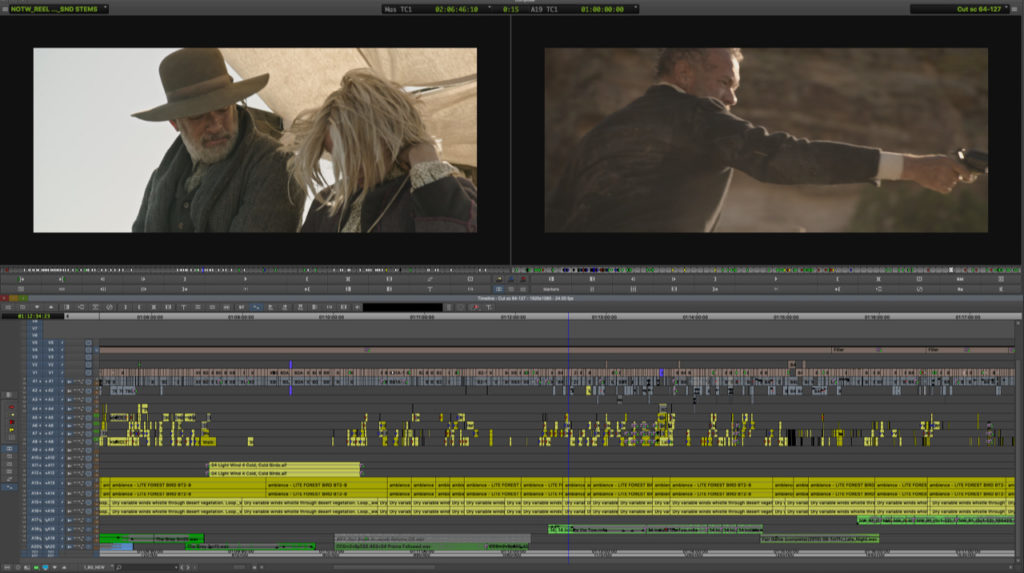Open the 0:15 duration display dropdown

tap(510, 9)
